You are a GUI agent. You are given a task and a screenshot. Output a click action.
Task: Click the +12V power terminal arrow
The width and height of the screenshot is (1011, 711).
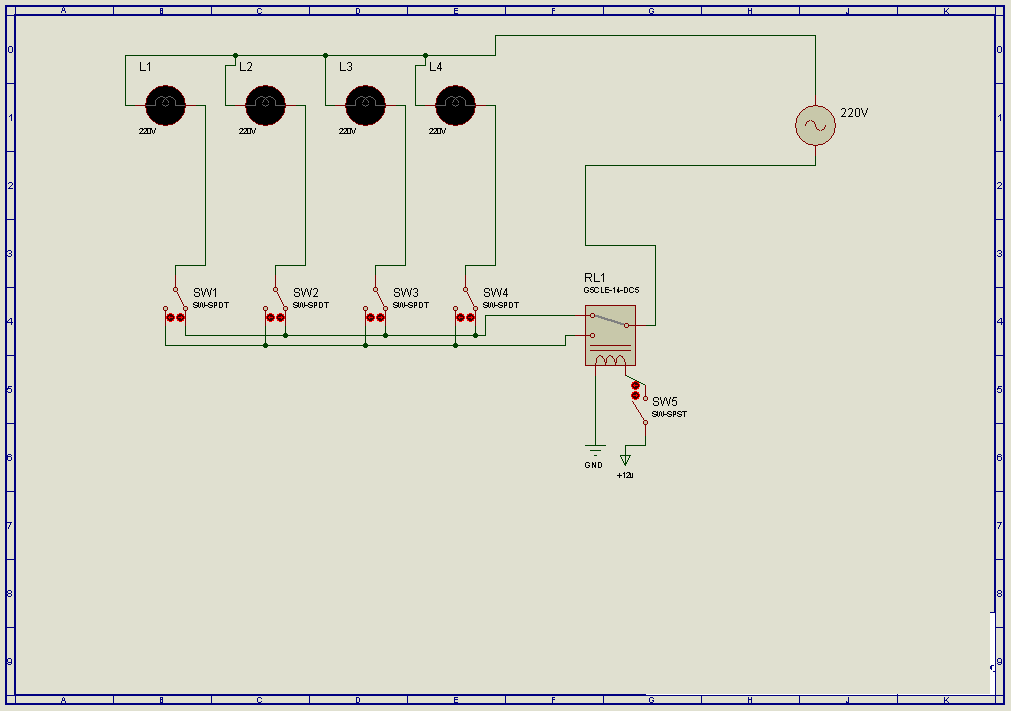[625, 460]
